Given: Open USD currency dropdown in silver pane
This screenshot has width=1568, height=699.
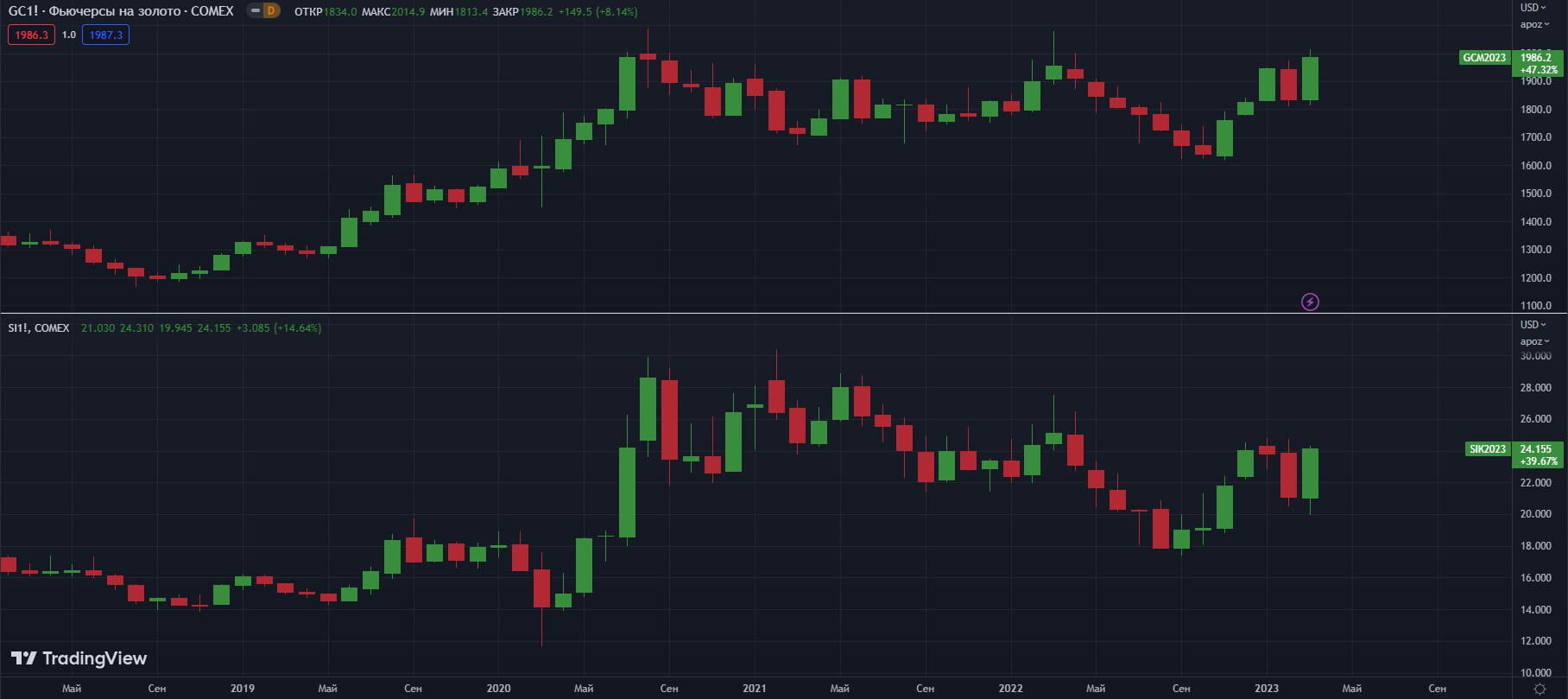Looking at the screenshot, I should 1533,324.
